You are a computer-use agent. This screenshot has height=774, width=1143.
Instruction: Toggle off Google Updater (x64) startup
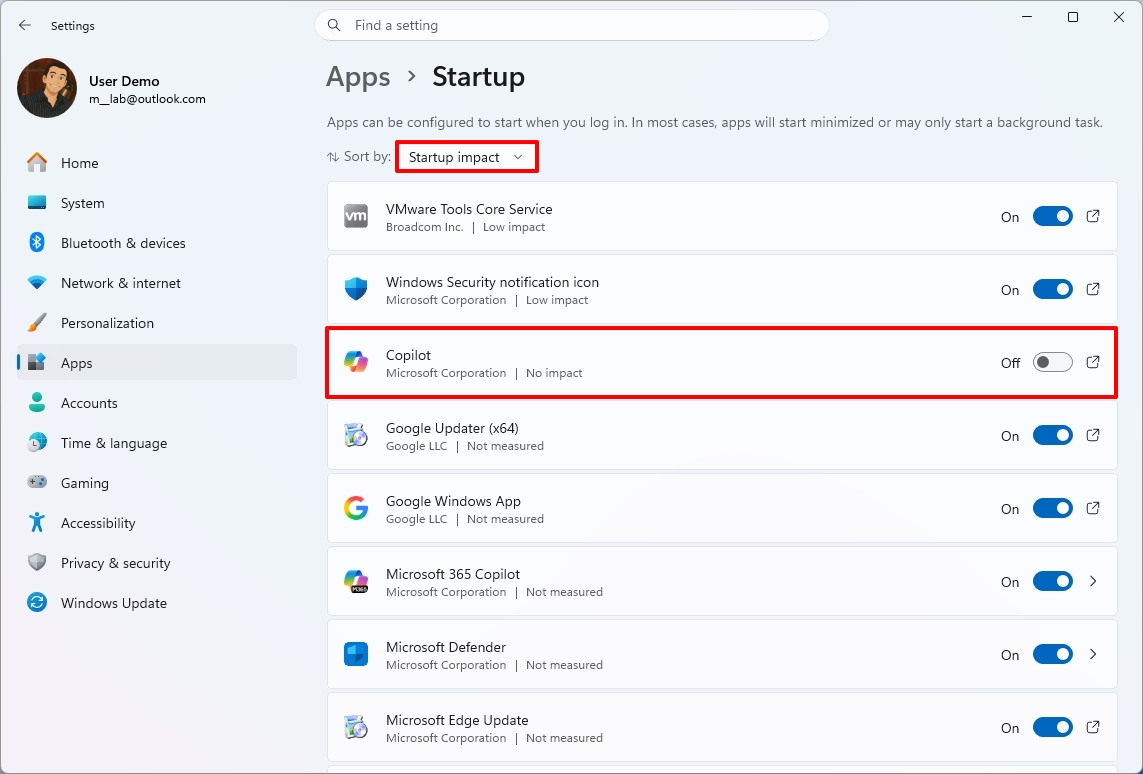[1053, 435]
